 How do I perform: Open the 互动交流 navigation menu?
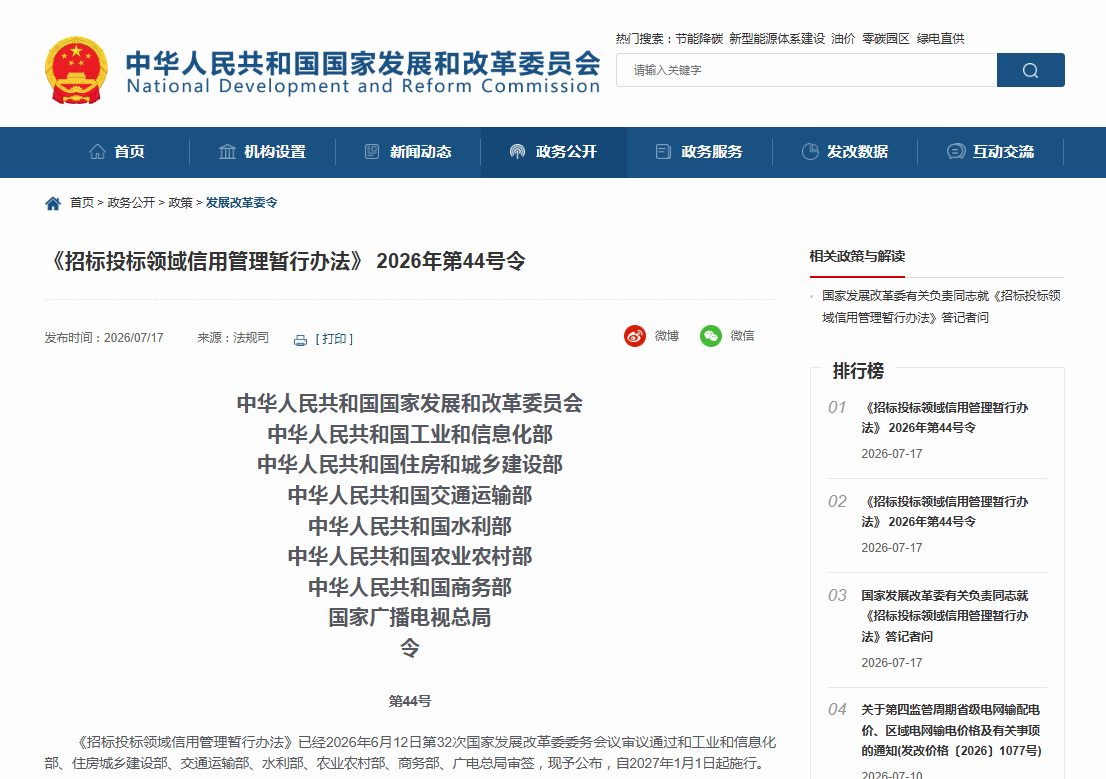(1003, 152)
